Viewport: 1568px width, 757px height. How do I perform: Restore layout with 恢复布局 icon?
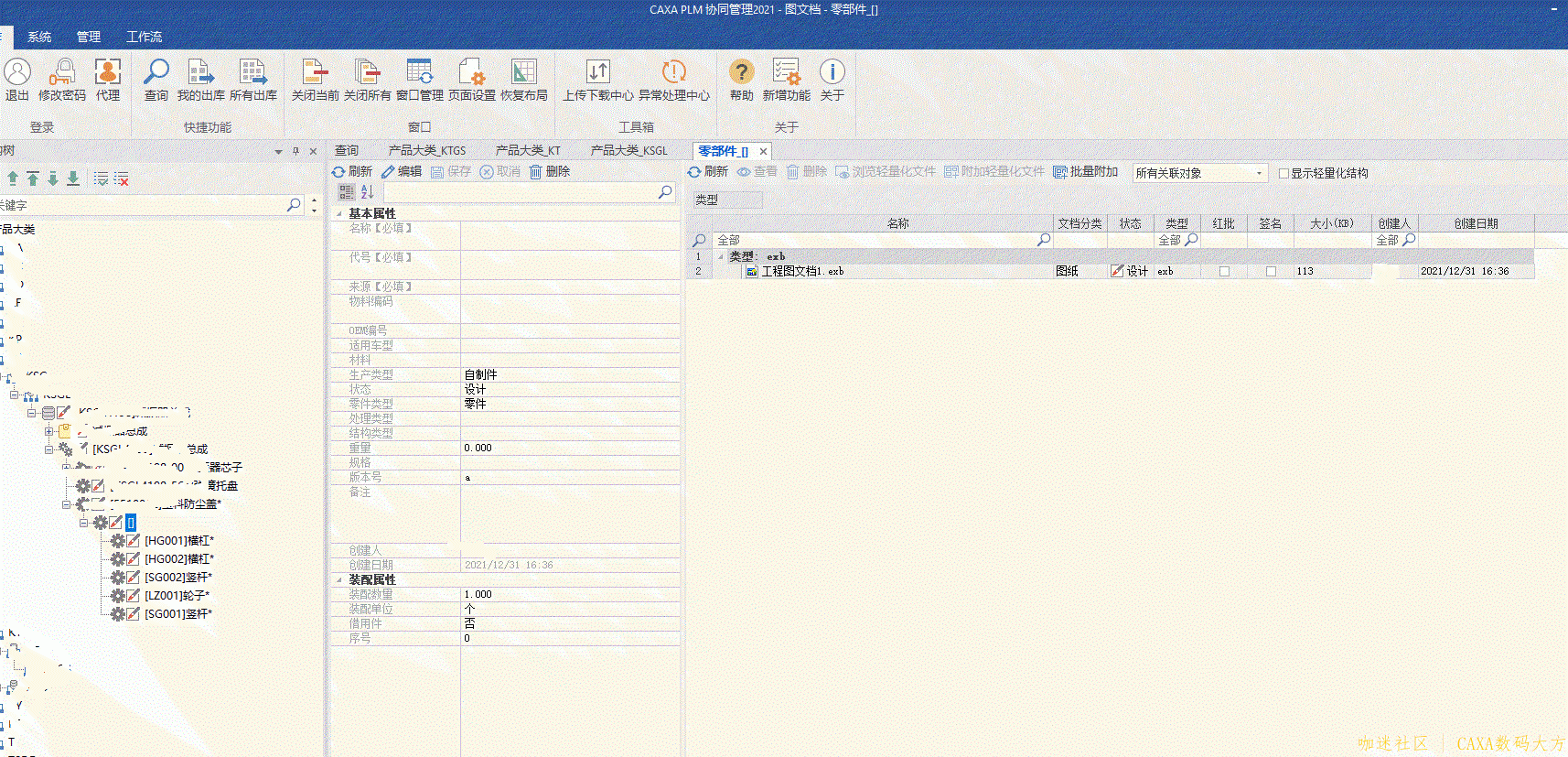tap(523, 73)
